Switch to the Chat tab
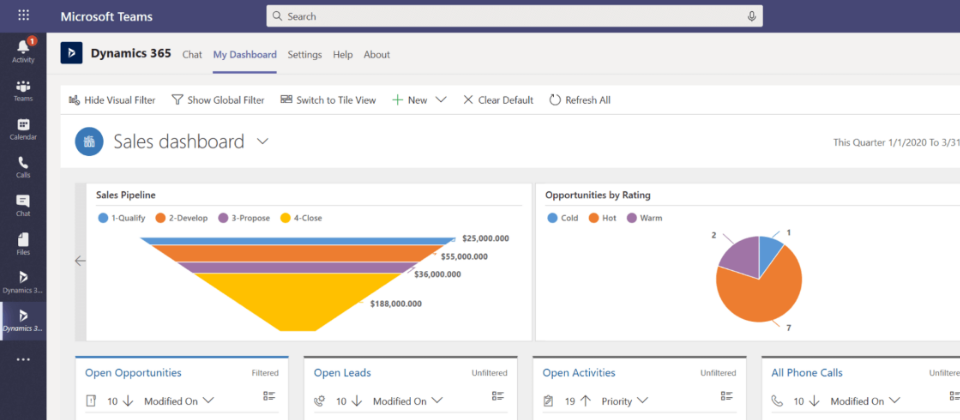 point(192,54)
